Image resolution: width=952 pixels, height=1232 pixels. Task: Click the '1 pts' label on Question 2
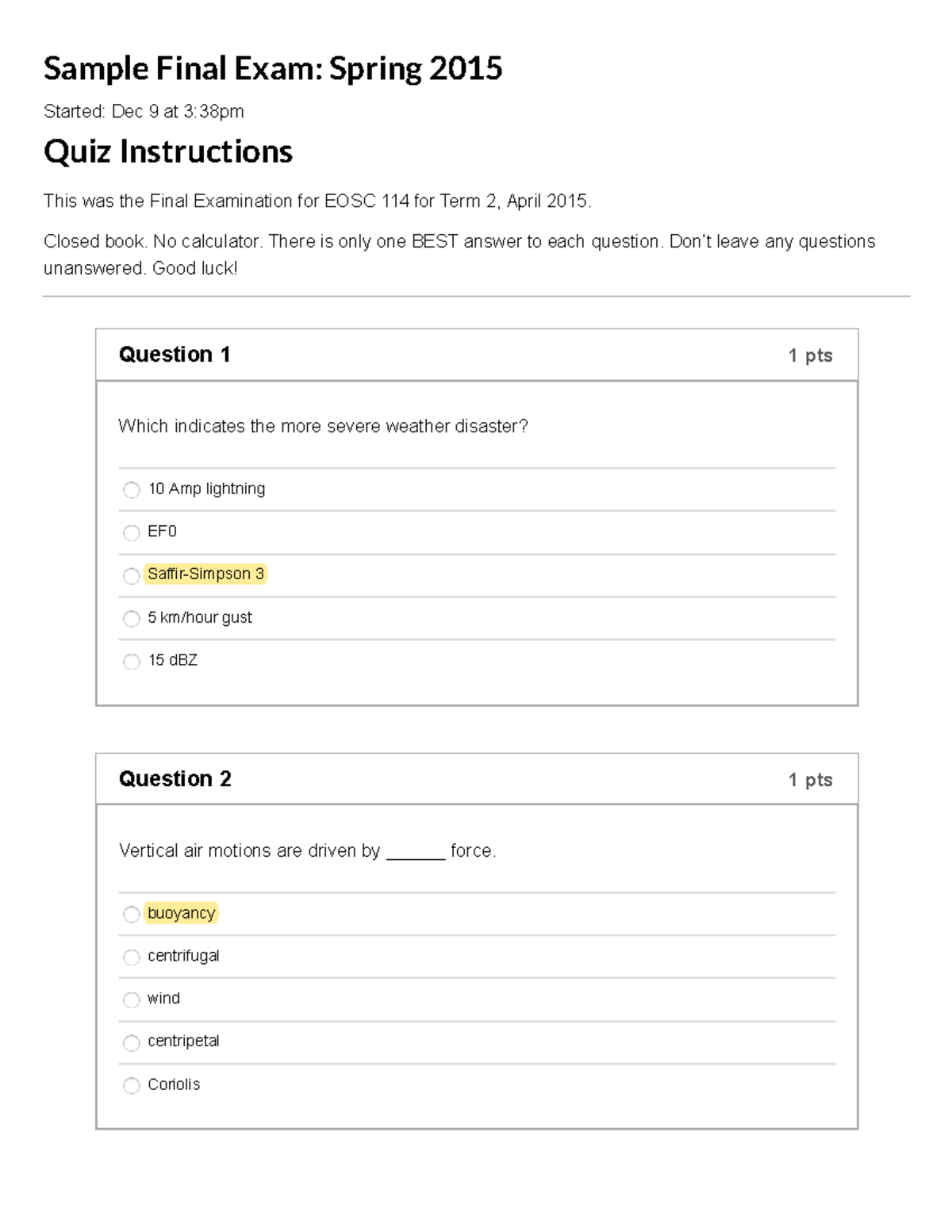coord(809,780)
